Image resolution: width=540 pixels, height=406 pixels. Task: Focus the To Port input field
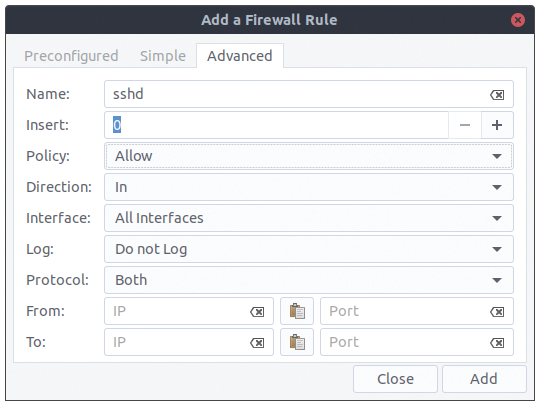406,342
